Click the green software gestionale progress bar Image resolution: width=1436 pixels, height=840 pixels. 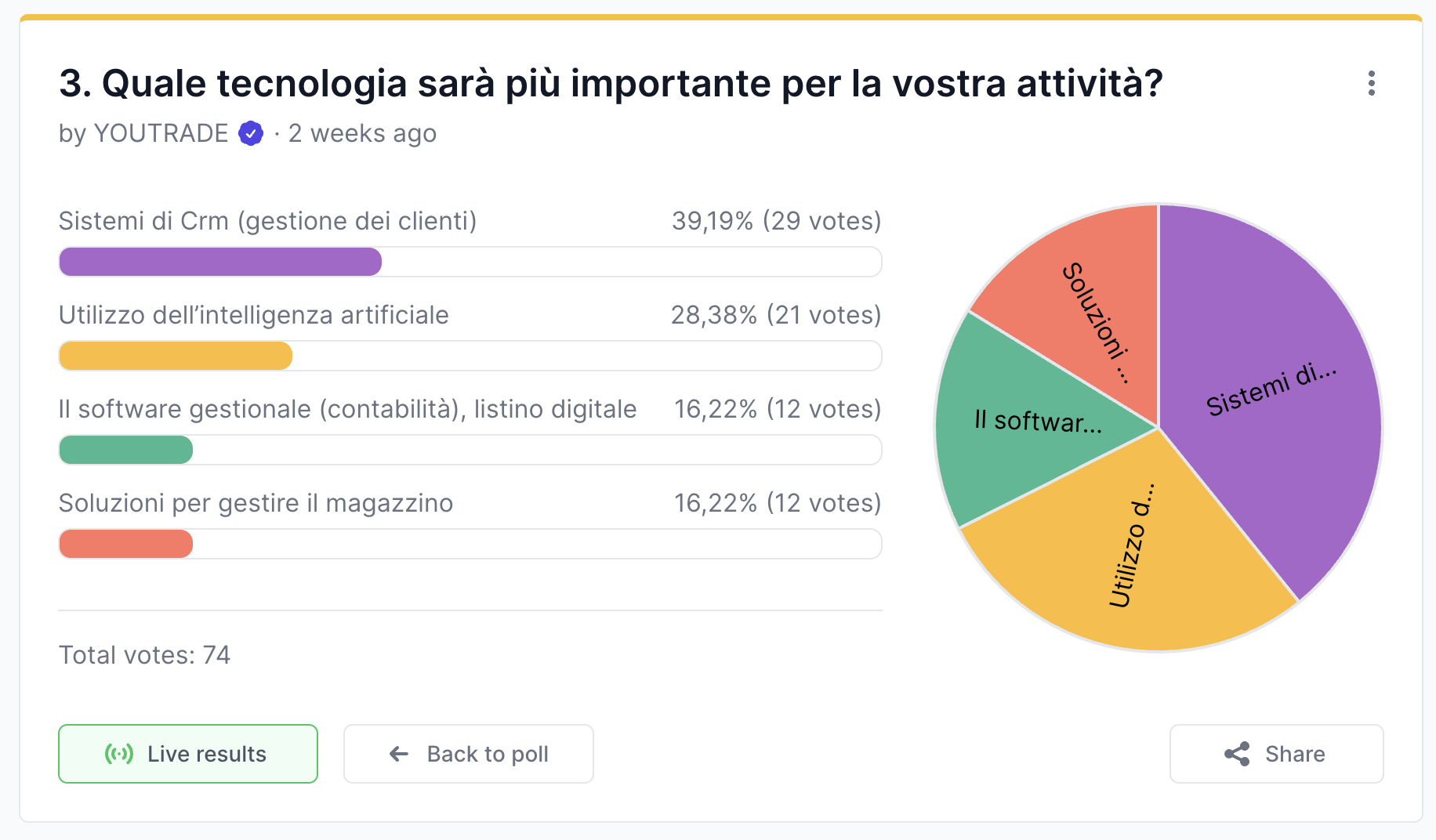126,450
